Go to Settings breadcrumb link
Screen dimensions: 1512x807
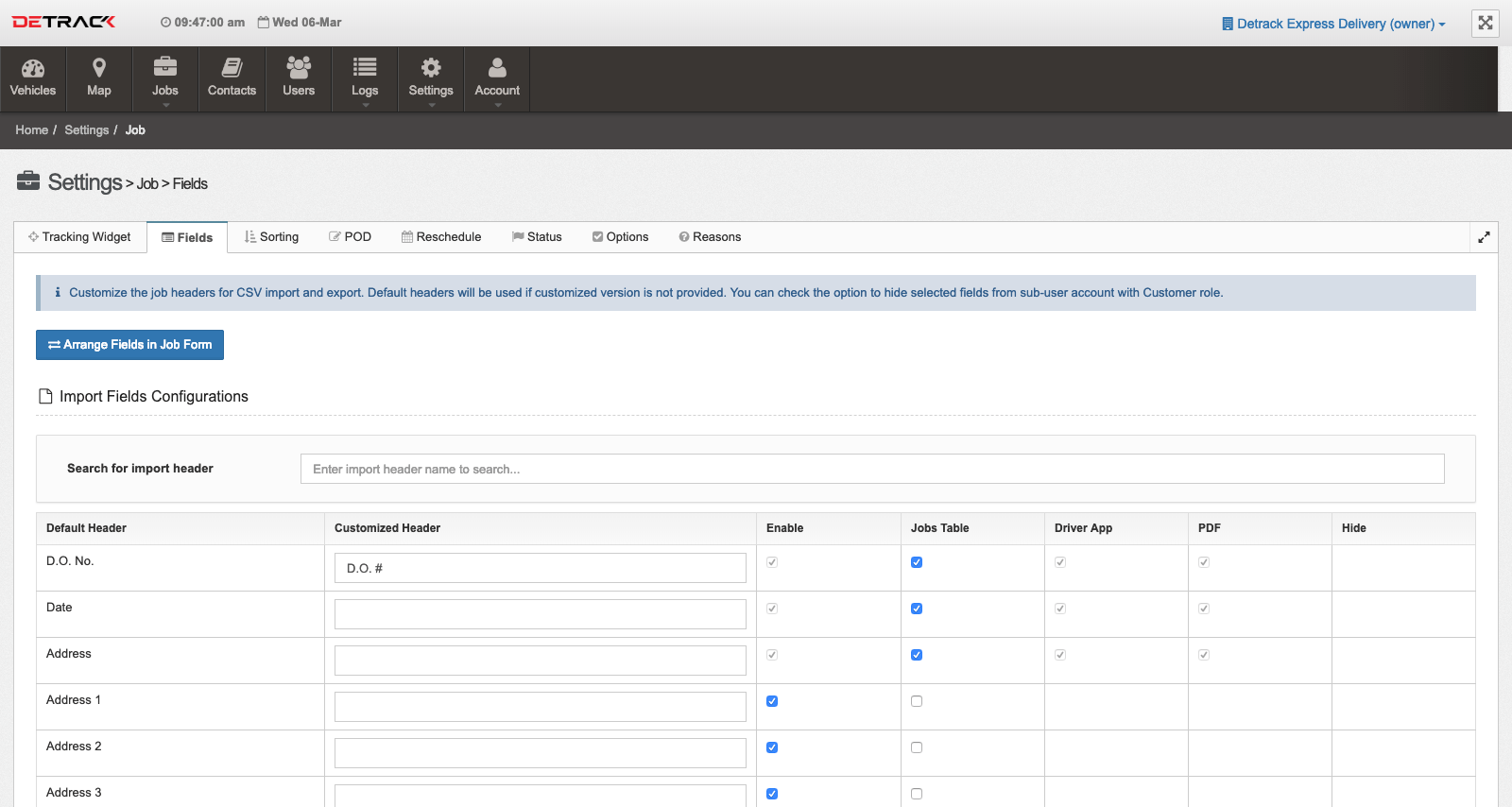(86, 130)
